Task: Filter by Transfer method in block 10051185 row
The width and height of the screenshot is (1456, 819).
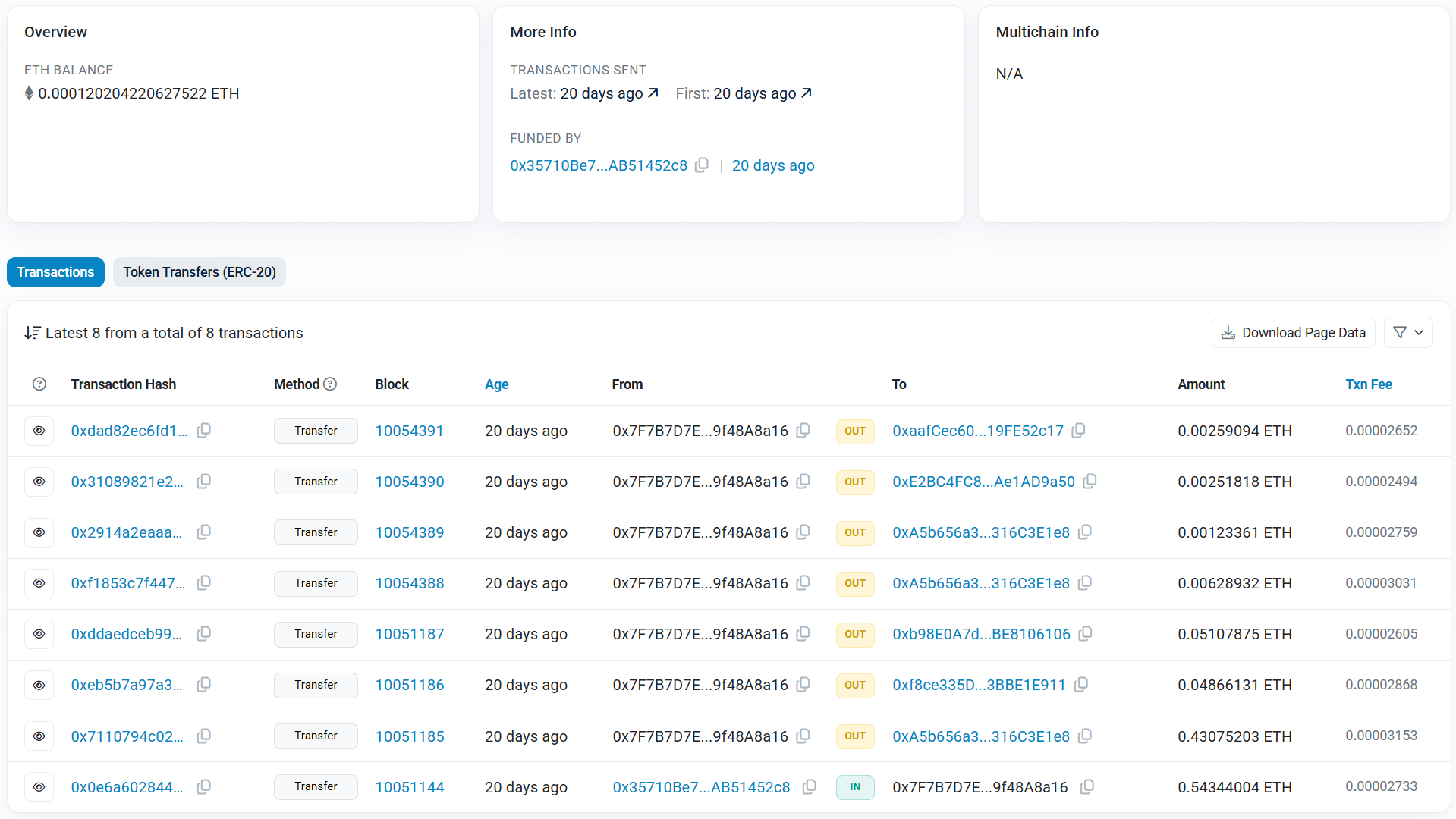Action: coord(316,736)
